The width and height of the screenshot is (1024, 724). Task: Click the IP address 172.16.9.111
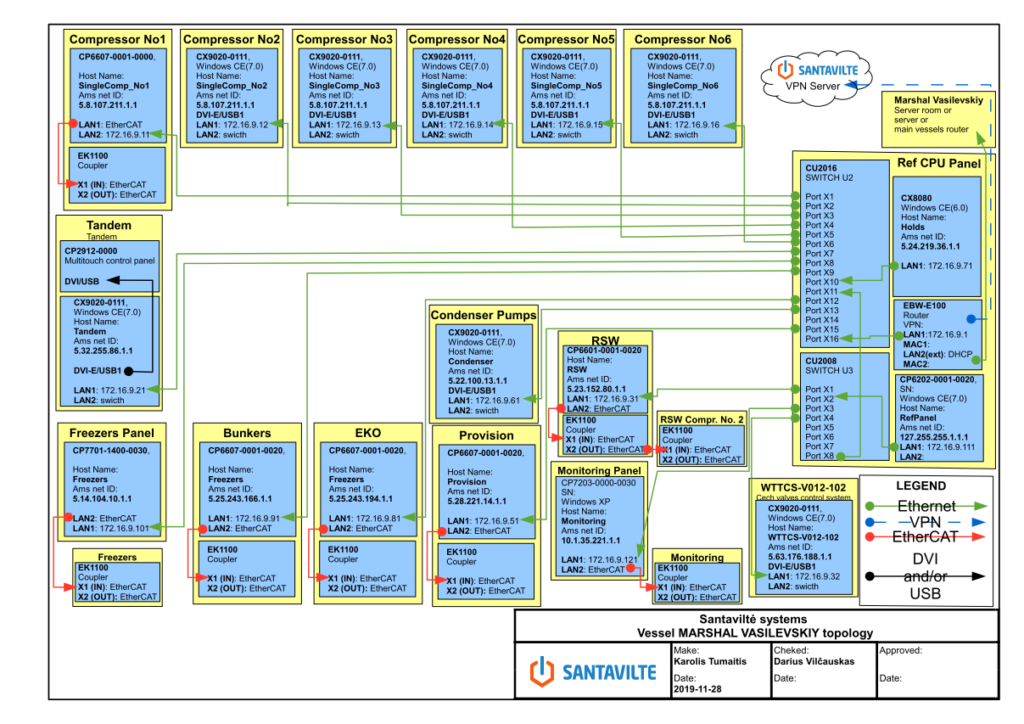point(951,447)
